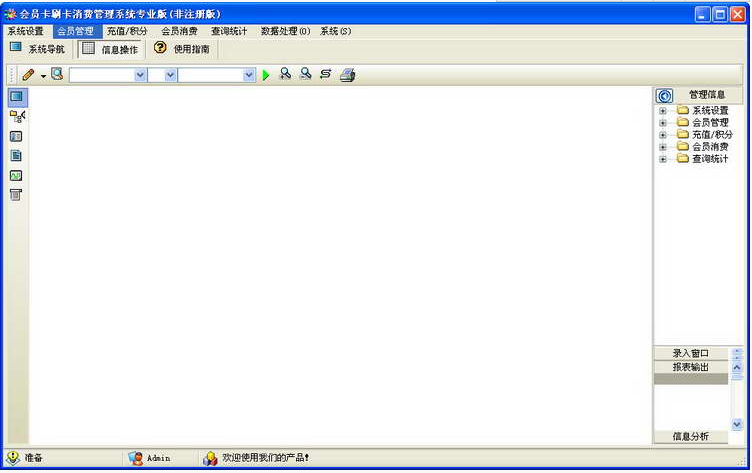Click the second binoculars search icon
The image size is (752, 473).
pyautogui.click(x=306, y=74)
